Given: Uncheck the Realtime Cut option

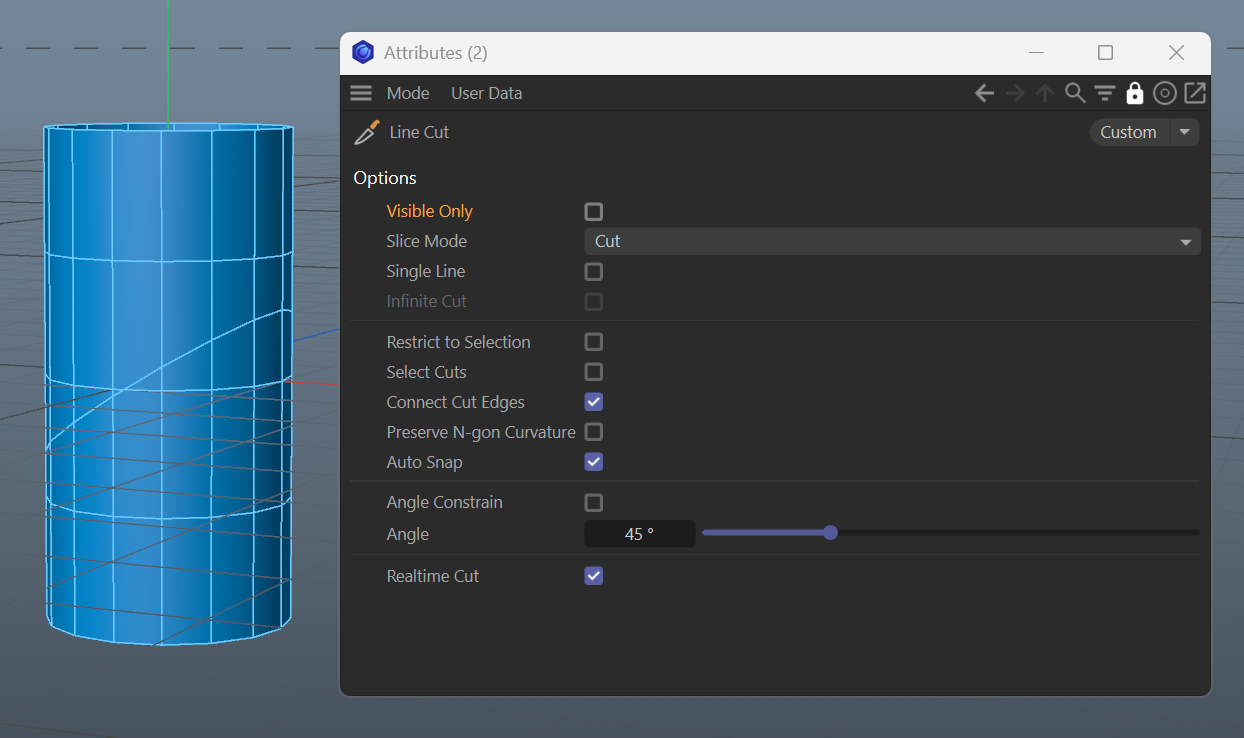Looking at the screenshot, I should pos(594,576).
